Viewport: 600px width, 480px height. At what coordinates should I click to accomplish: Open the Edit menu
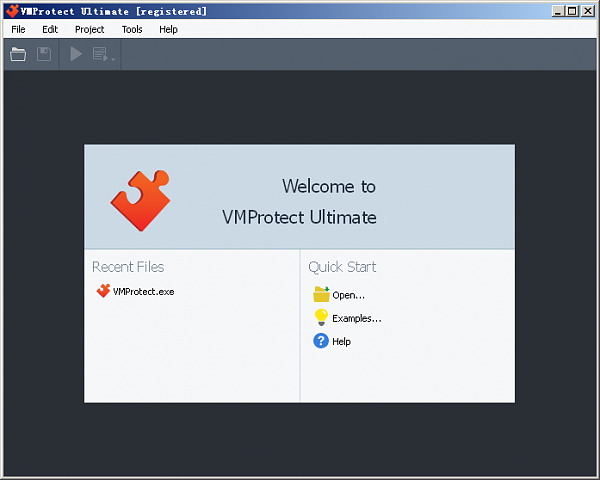click(50, 29)
